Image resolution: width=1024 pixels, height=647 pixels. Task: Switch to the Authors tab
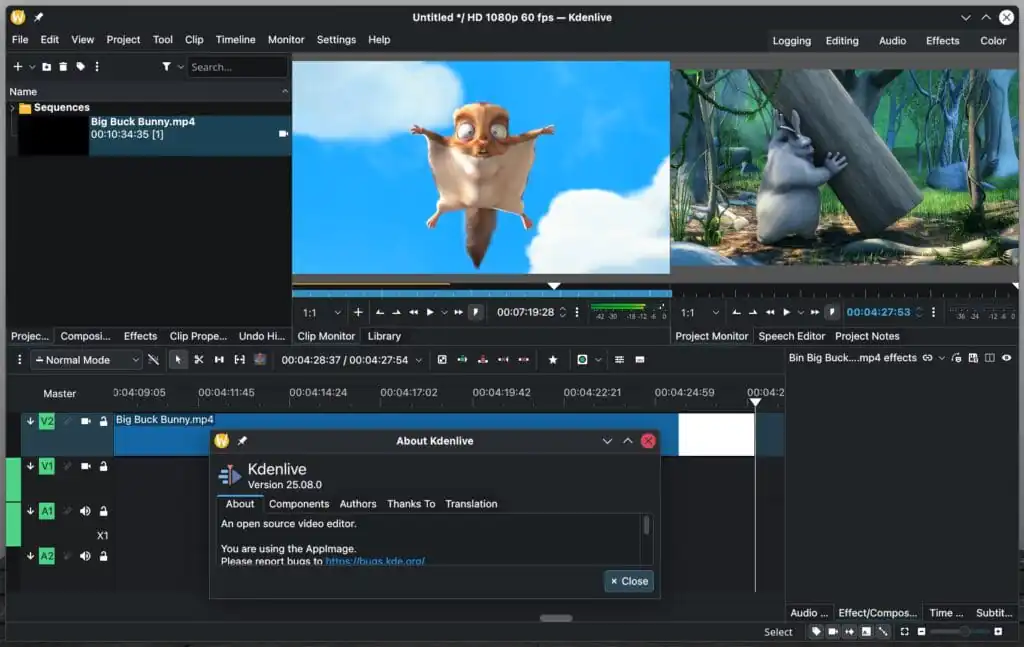357,504
